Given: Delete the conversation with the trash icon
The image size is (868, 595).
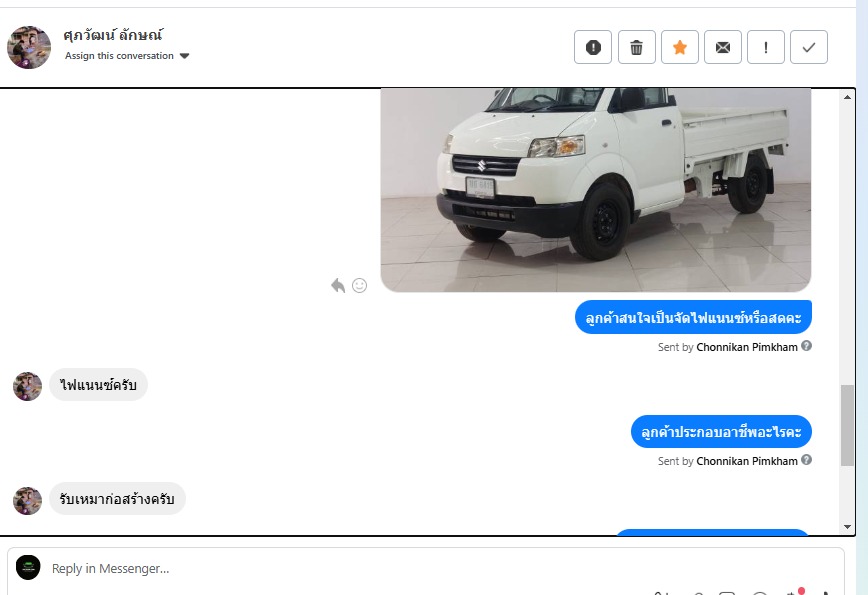Looking at the screenshot, I should tap(637, 47).
